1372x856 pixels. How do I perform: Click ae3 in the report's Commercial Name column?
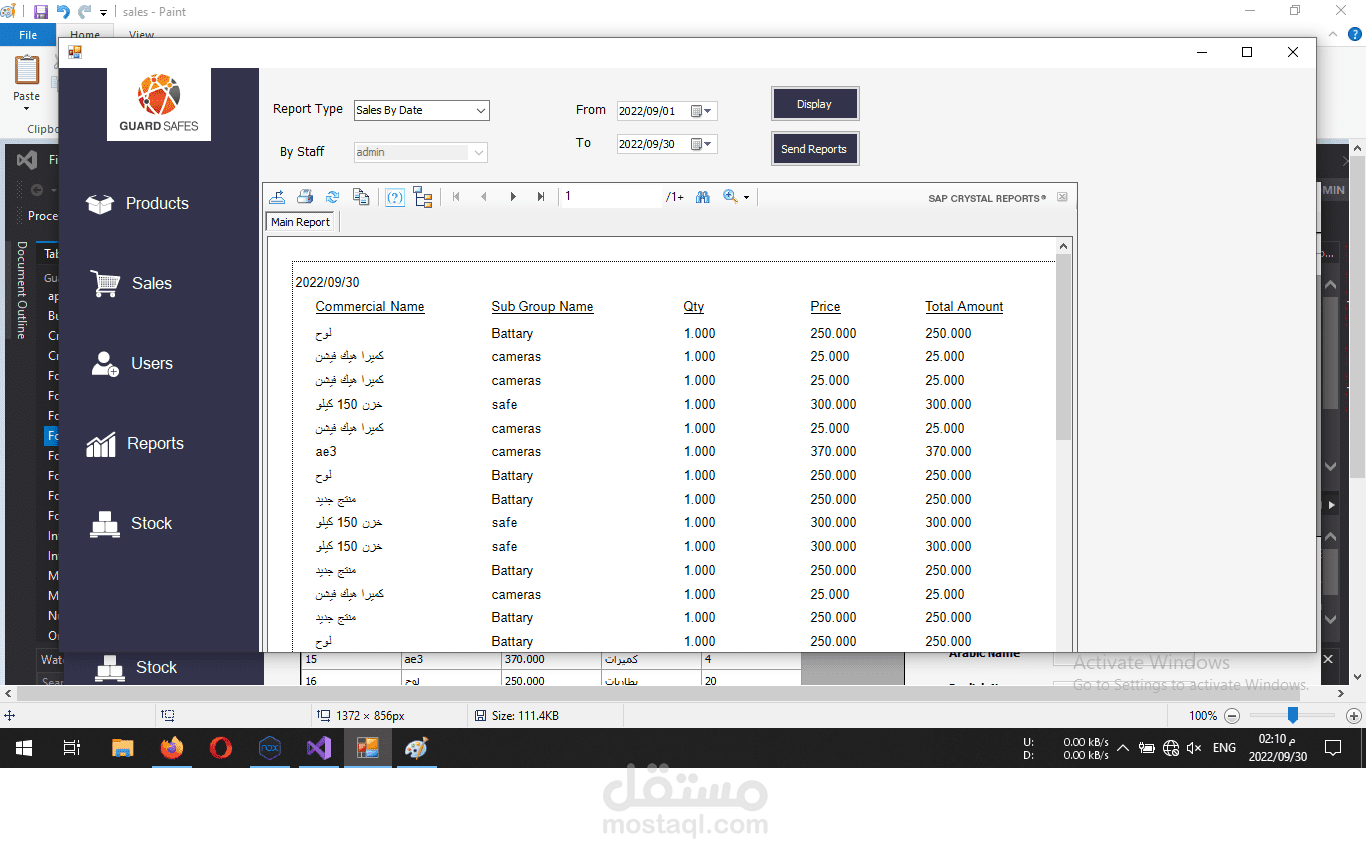pos(326,452)
